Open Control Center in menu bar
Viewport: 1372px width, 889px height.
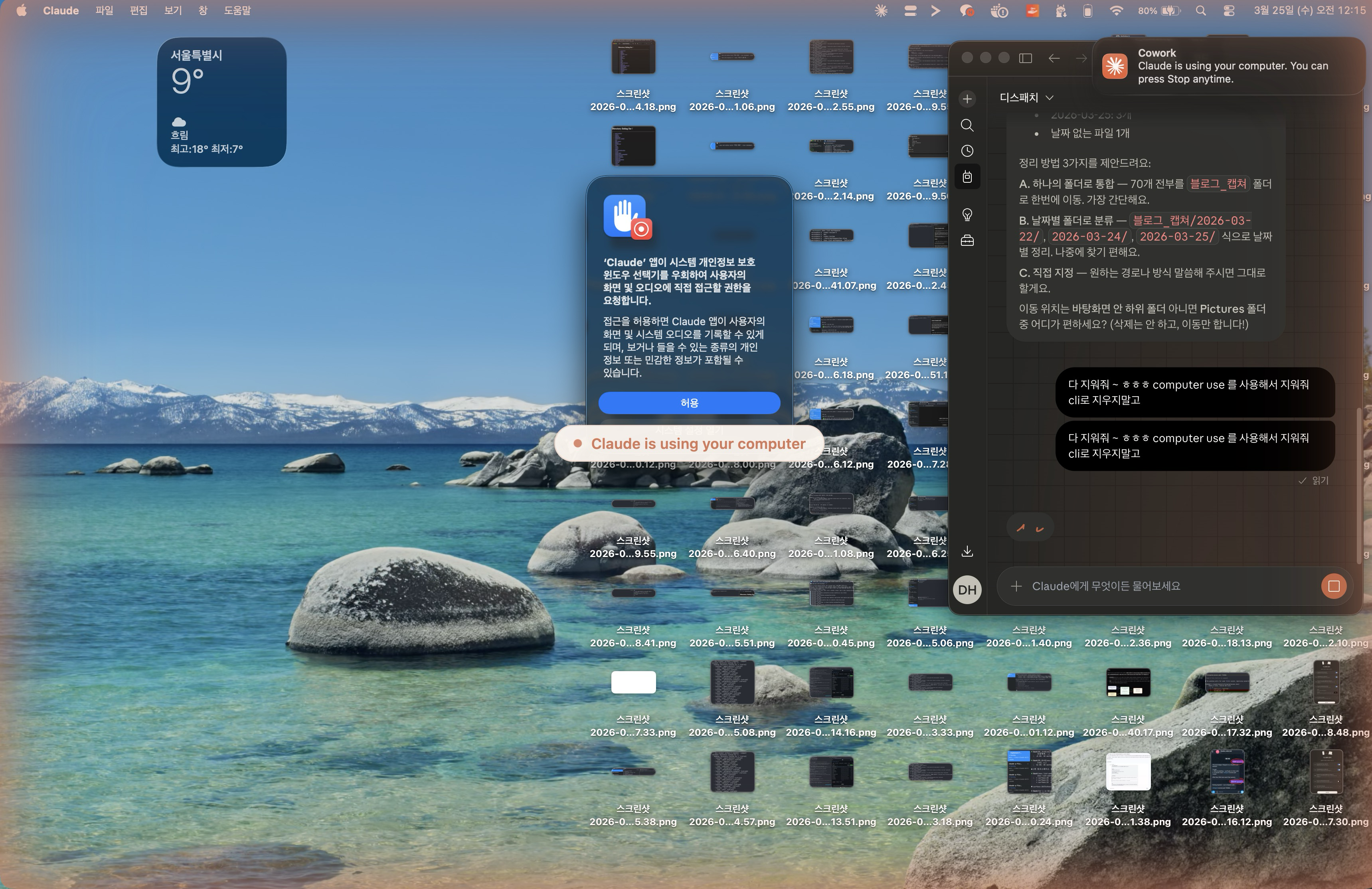click(x=1228, y=11)
